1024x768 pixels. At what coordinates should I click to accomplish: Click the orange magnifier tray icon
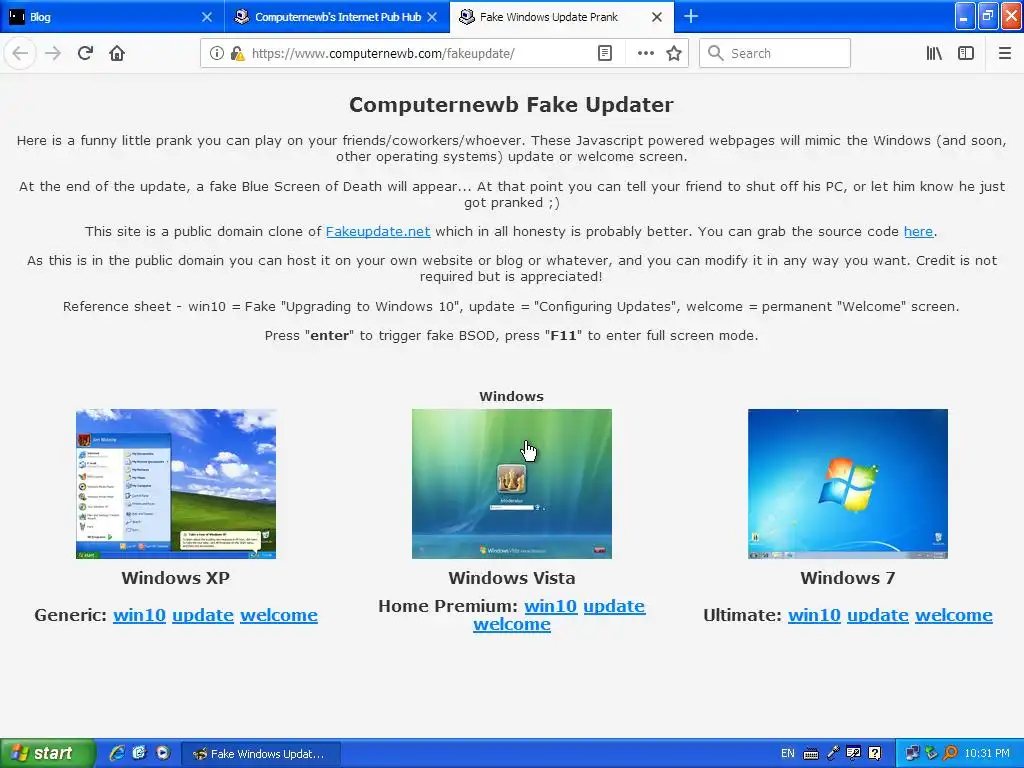click(x=950, y=754)
